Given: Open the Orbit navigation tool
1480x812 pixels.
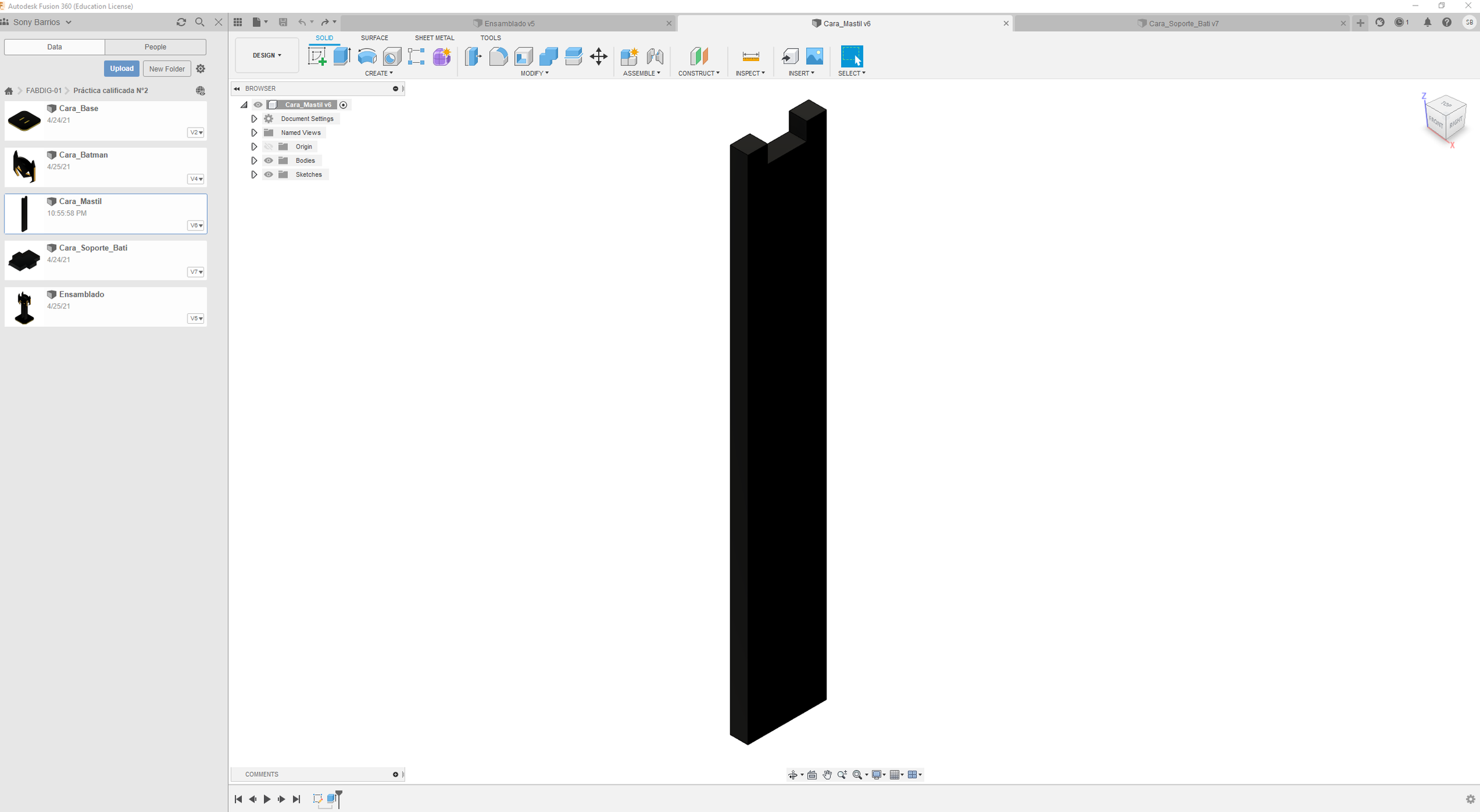Looking at the screenshot, I should tap(793, 775).
